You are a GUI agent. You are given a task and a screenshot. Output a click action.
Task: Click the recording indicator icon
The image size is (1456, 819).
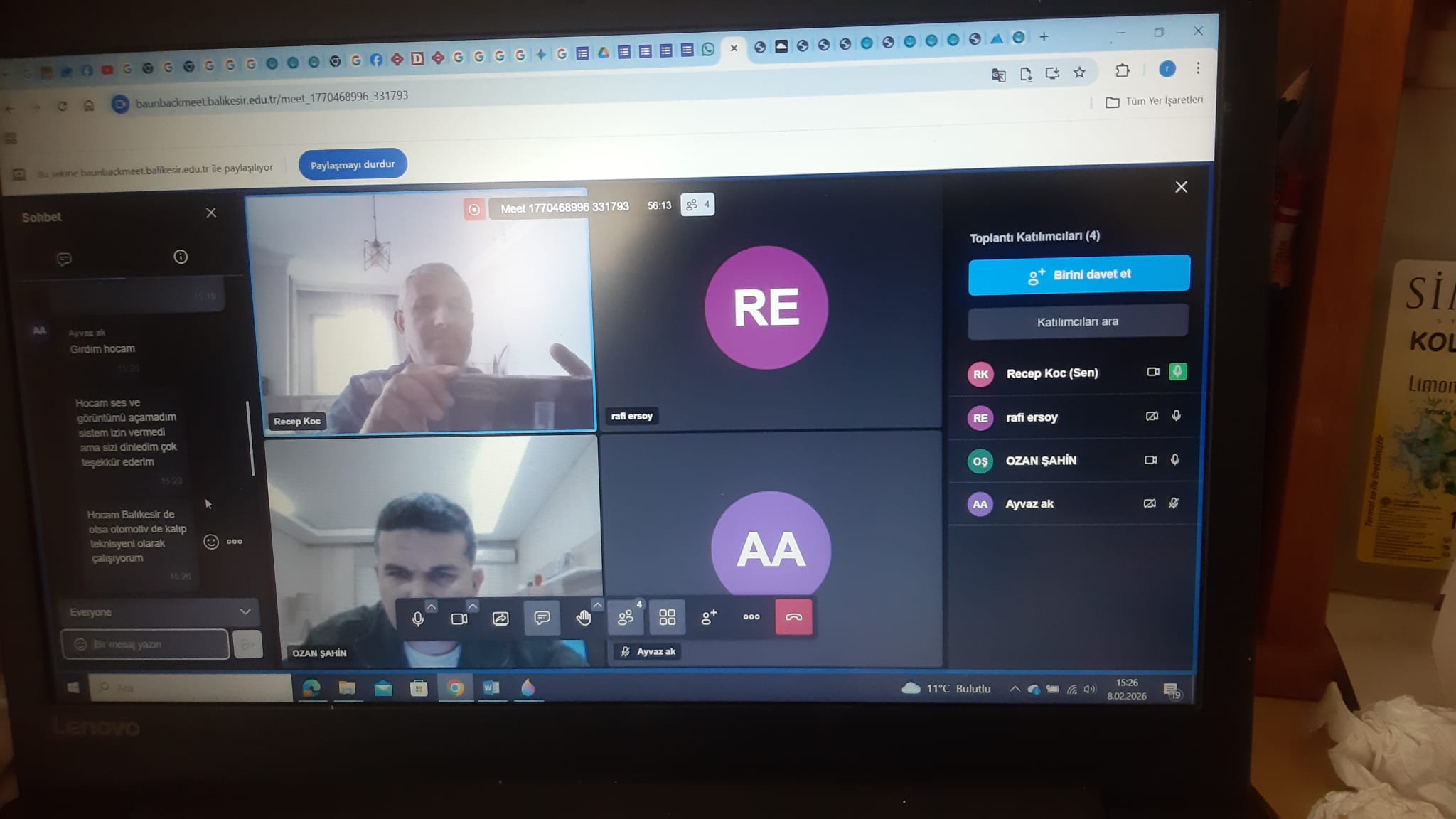click(x=474, y=209)
